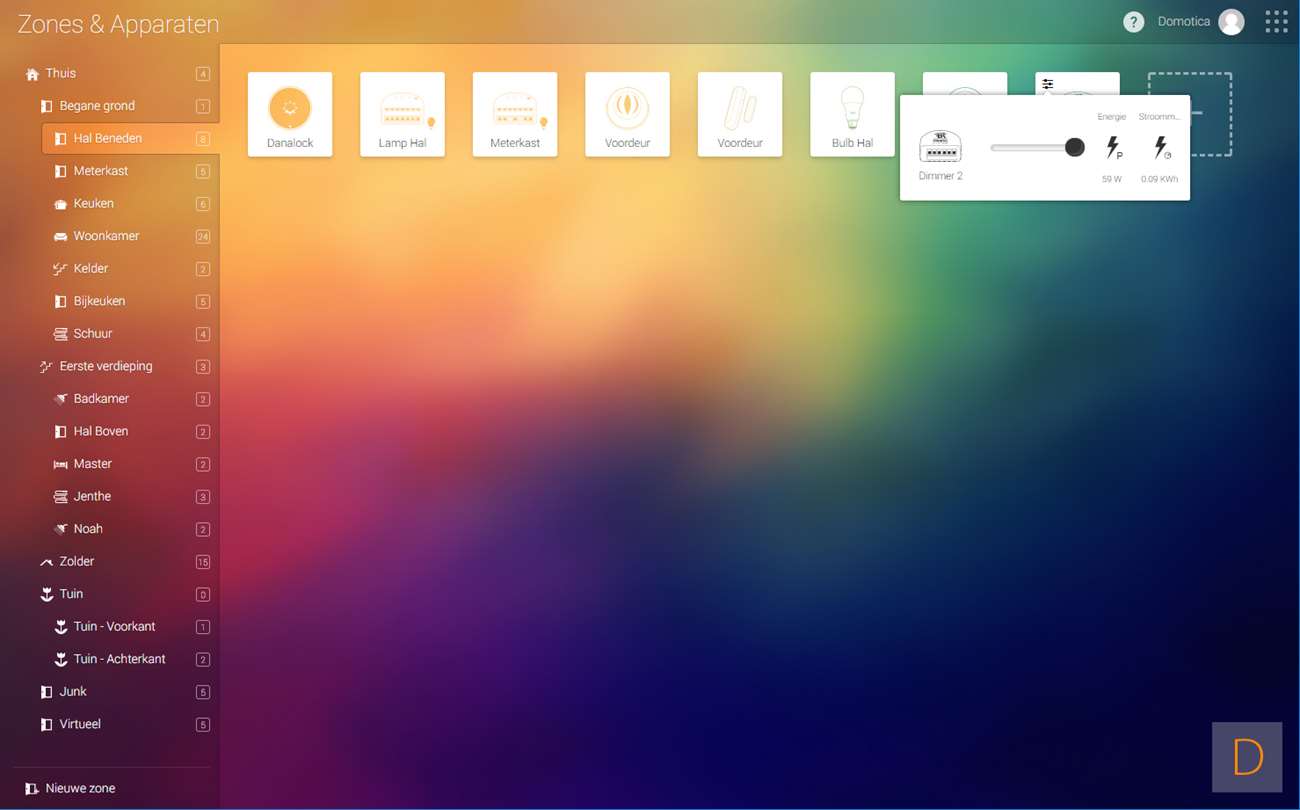Click the 59 W power reading
Viewport: 1300px width, 810px height.
point(1112,179)
